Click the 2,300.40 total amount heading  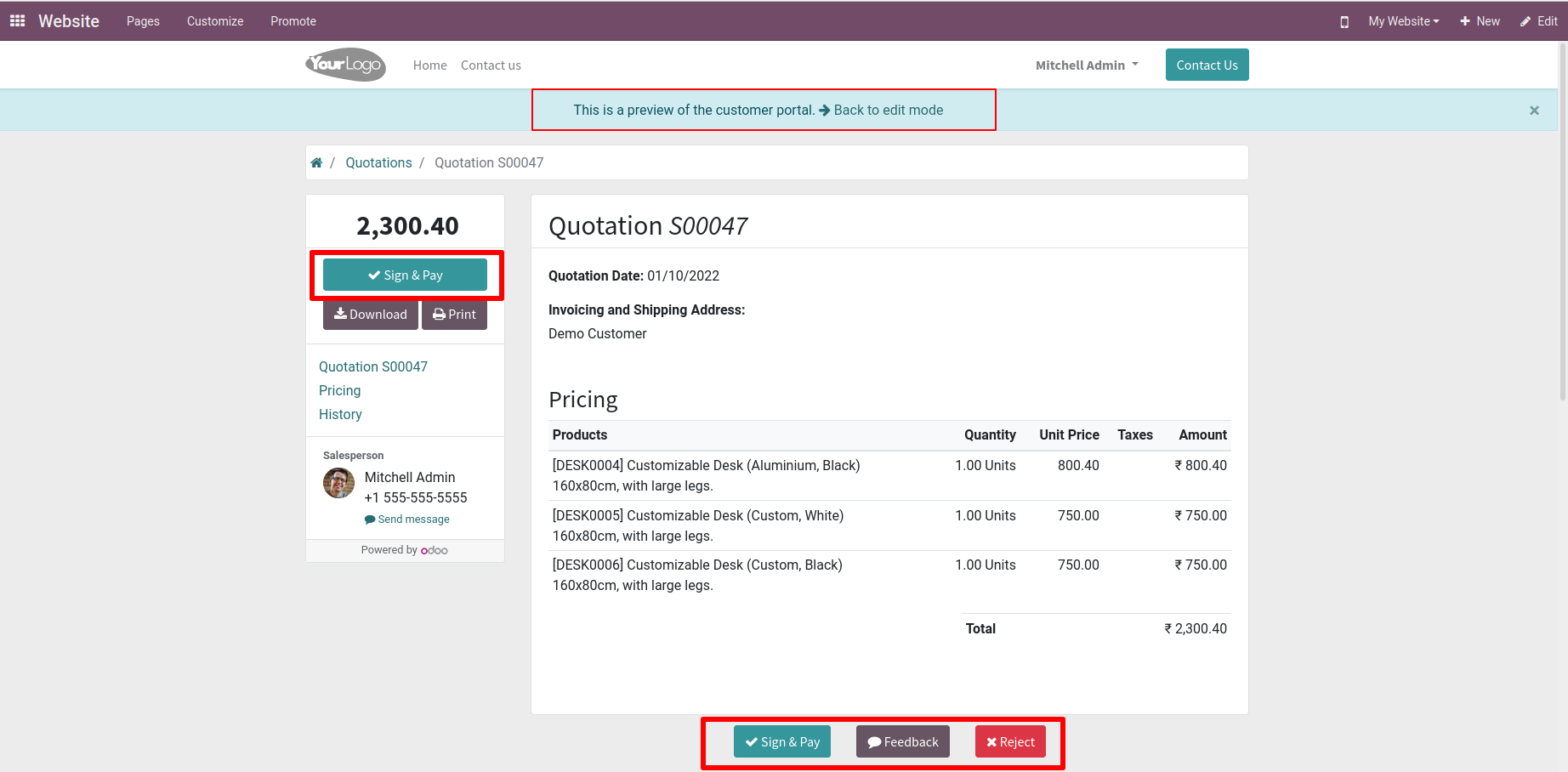pos(407,226)
